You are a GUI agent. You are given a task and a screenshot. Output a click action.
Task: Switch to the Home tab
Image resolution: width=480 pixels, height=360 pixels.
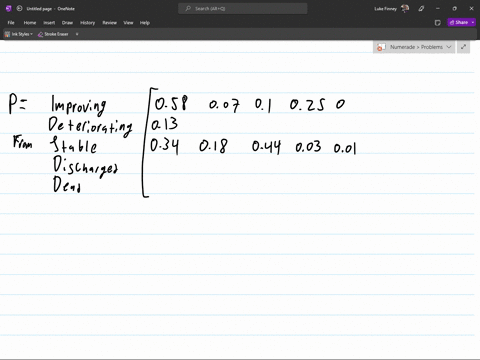tap(30, 23)
